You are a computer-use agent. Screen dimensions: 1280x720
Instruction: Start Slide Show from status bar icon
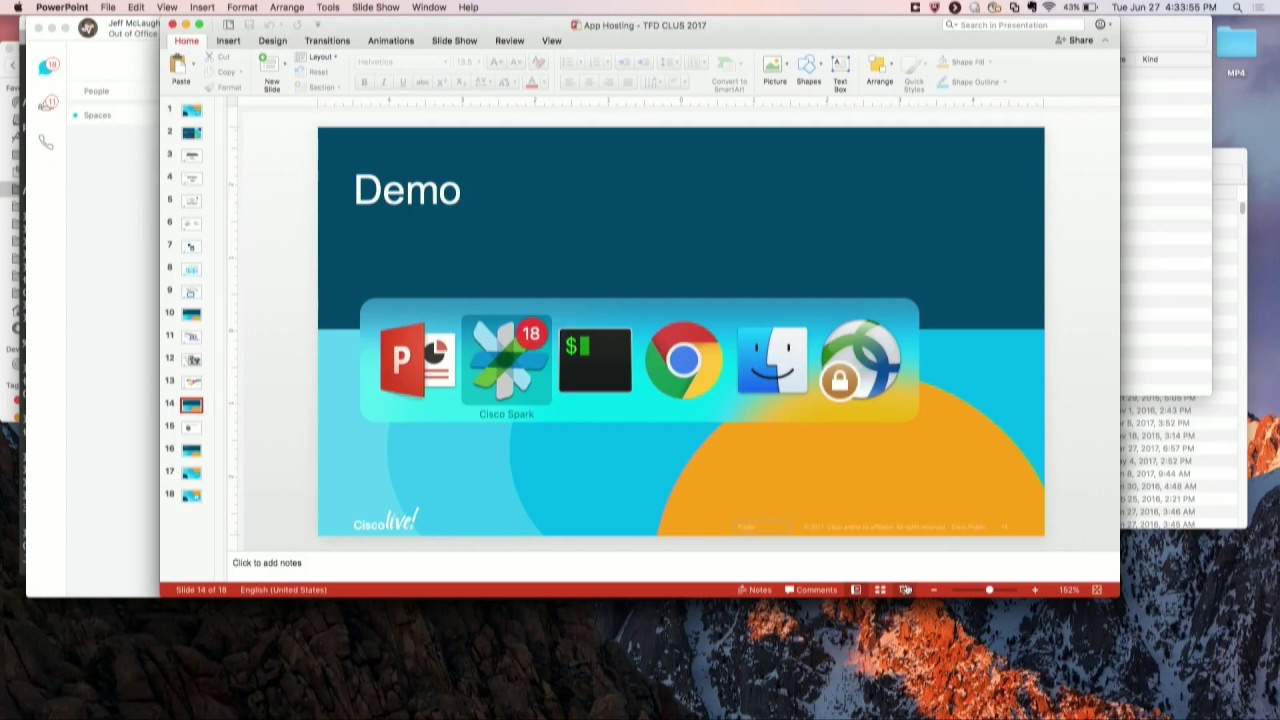905,590
